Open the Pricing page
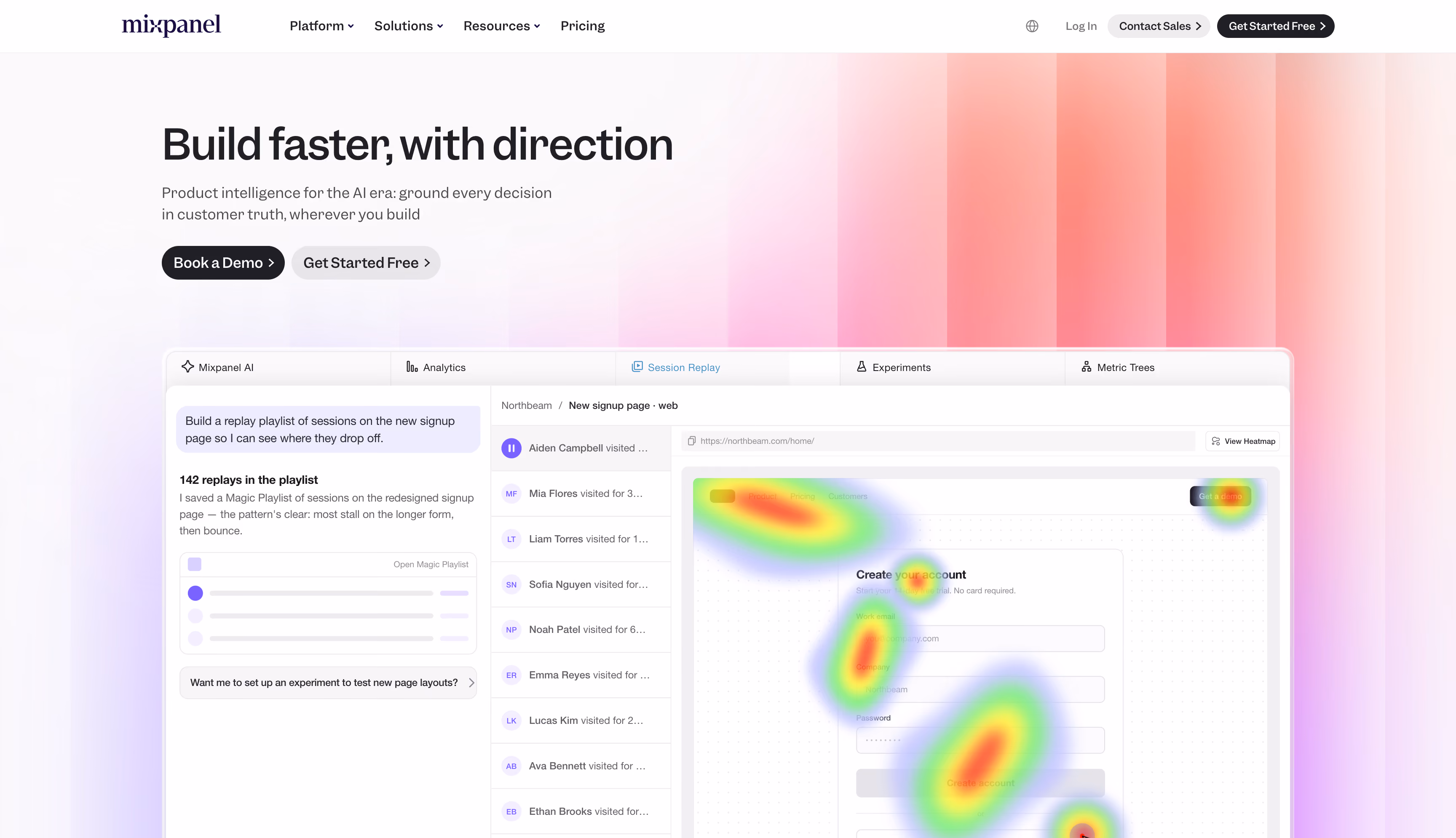Screen dimensions: 1456x838 583,26
